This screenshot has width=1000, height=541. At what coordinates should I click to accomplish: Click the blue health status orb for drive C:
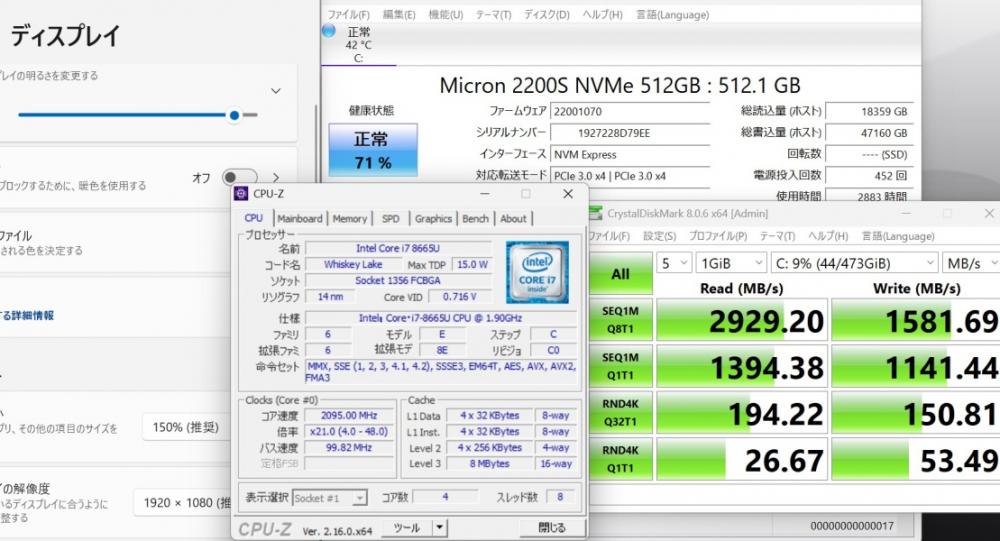(328, 31)
